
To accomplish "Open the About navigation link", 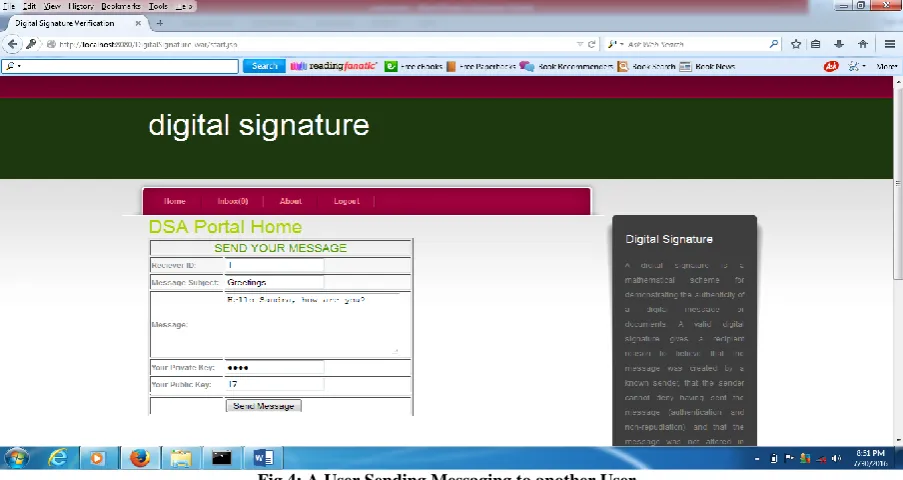I will point(290,201).
